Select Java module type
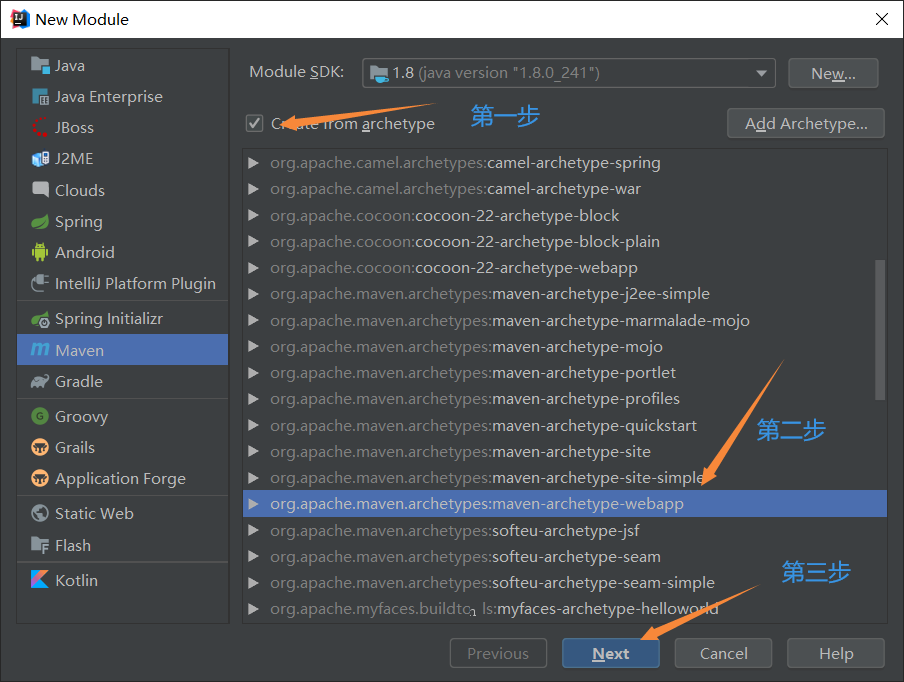The height and width of the screenshot is (682, 904). click(x=123, y=65)
